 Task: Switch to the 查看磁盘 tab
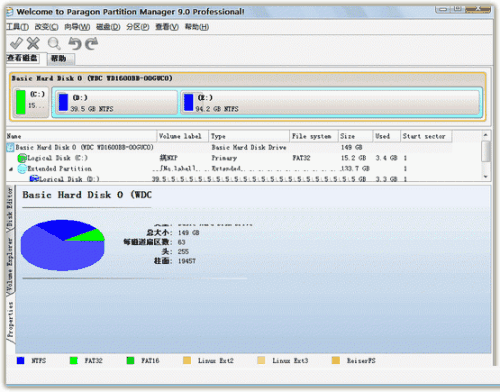23,58
